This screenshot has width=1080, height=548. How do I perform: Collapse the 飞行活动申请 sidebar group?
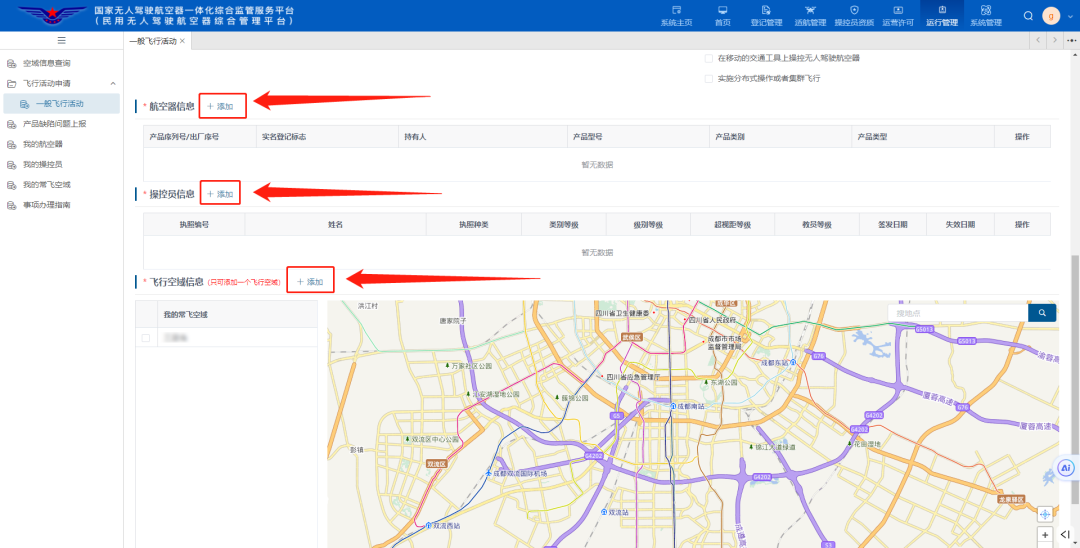113,83
